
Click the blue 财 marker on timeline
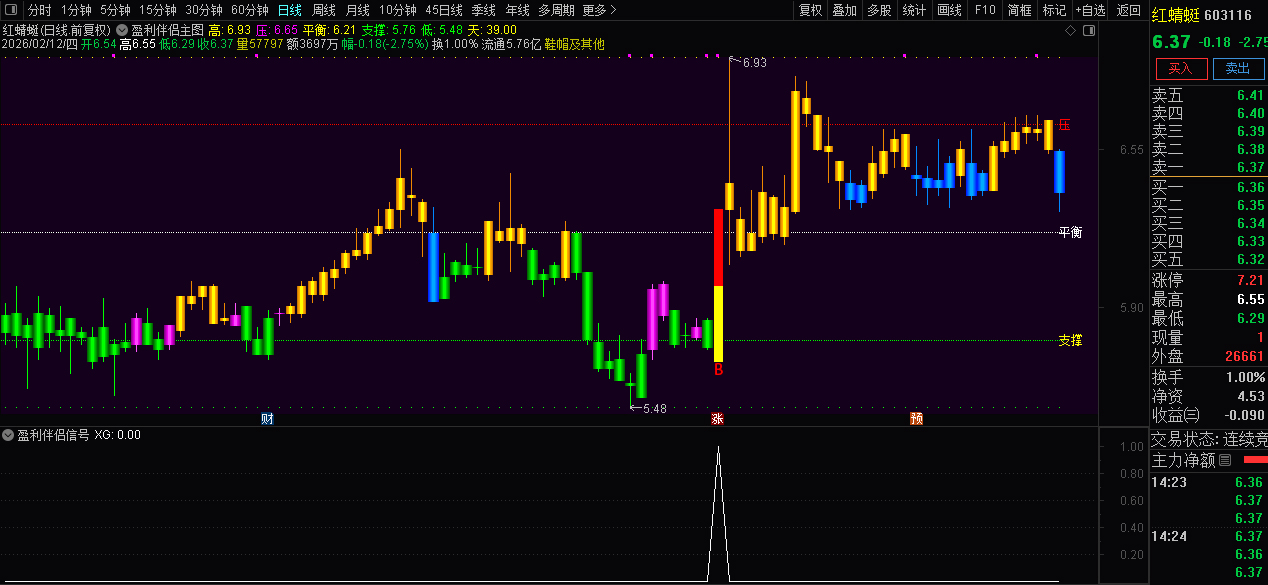(x=267, y=418)
